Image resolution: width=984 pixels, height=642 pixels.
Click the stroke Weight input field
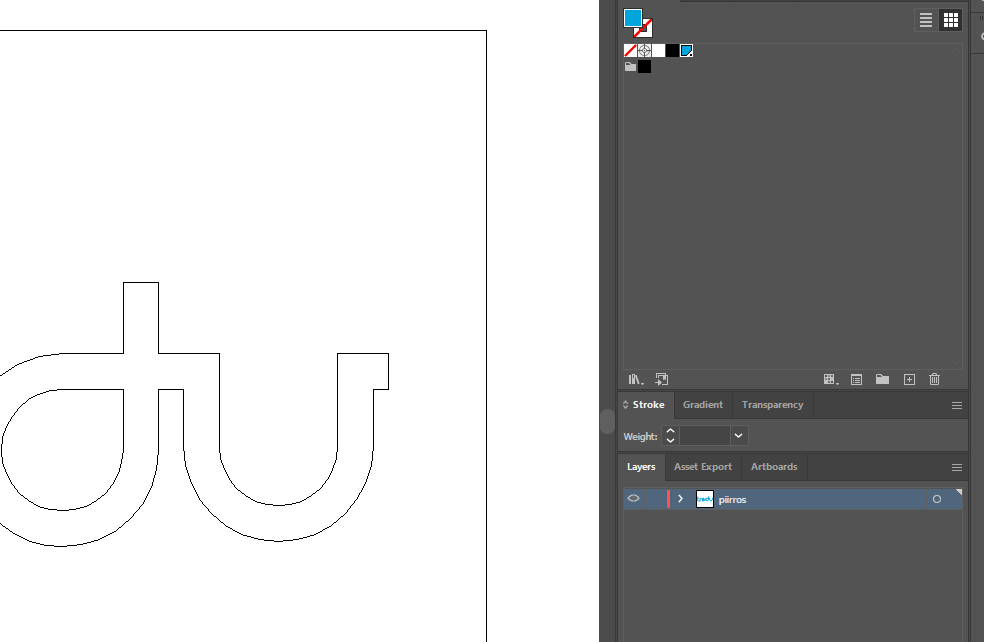point(704,436)
